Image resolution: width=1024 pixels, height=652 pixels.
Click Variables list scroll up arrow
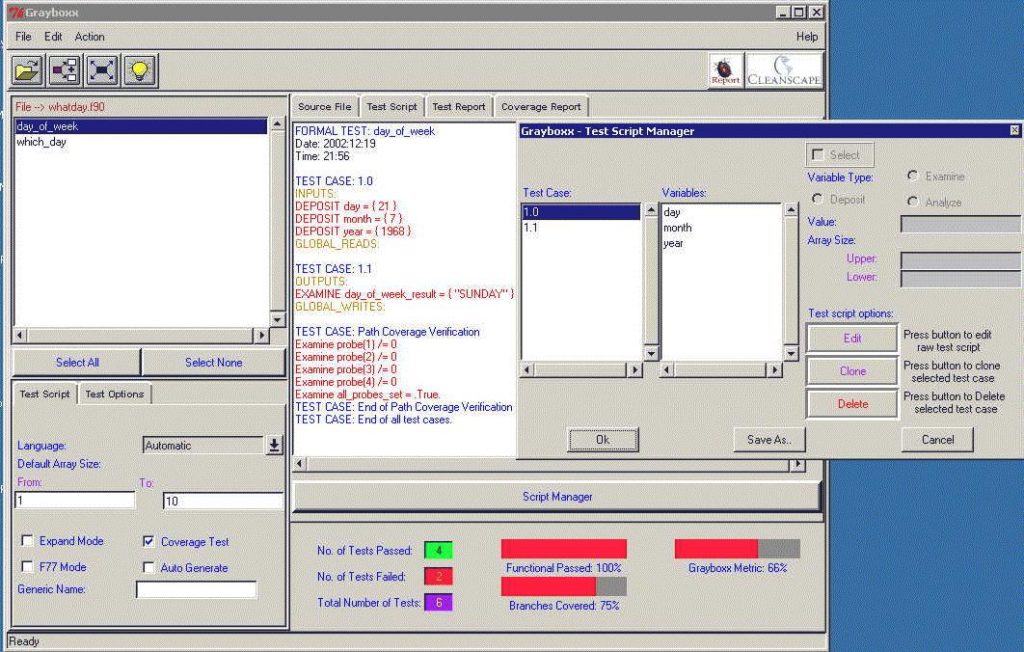[x=791, y=210]
